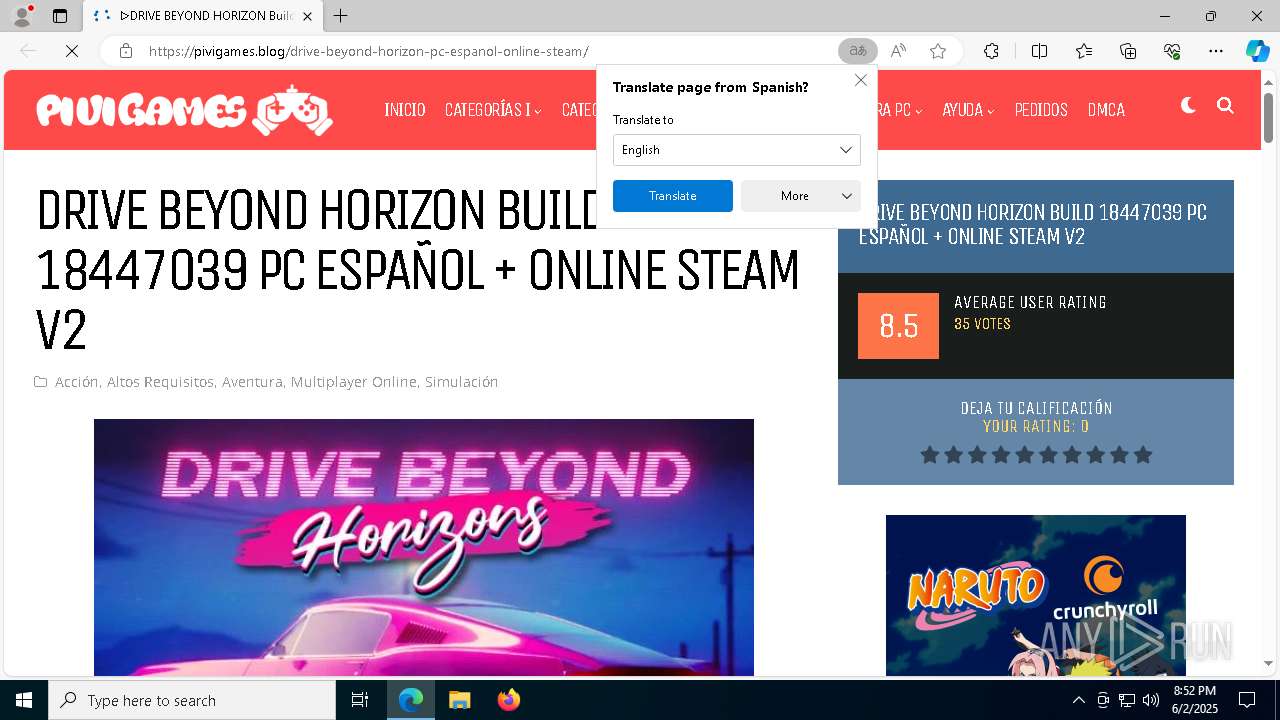Open Split screen view

pos(1039,51)
